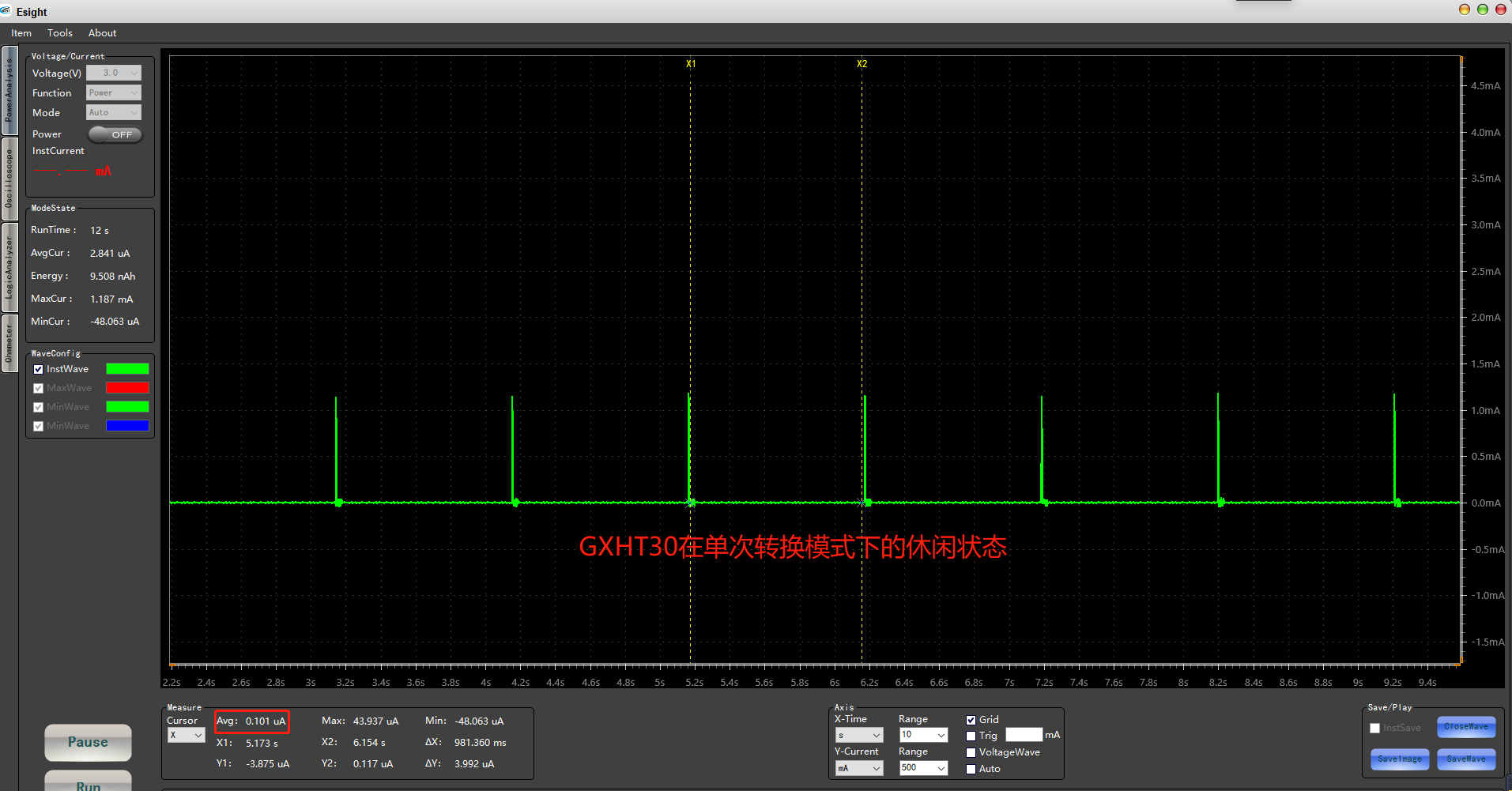The width and height of the screenshot is (1512, 791).
Task: Click the Trig mA input field
Action: coord(1024,736)
